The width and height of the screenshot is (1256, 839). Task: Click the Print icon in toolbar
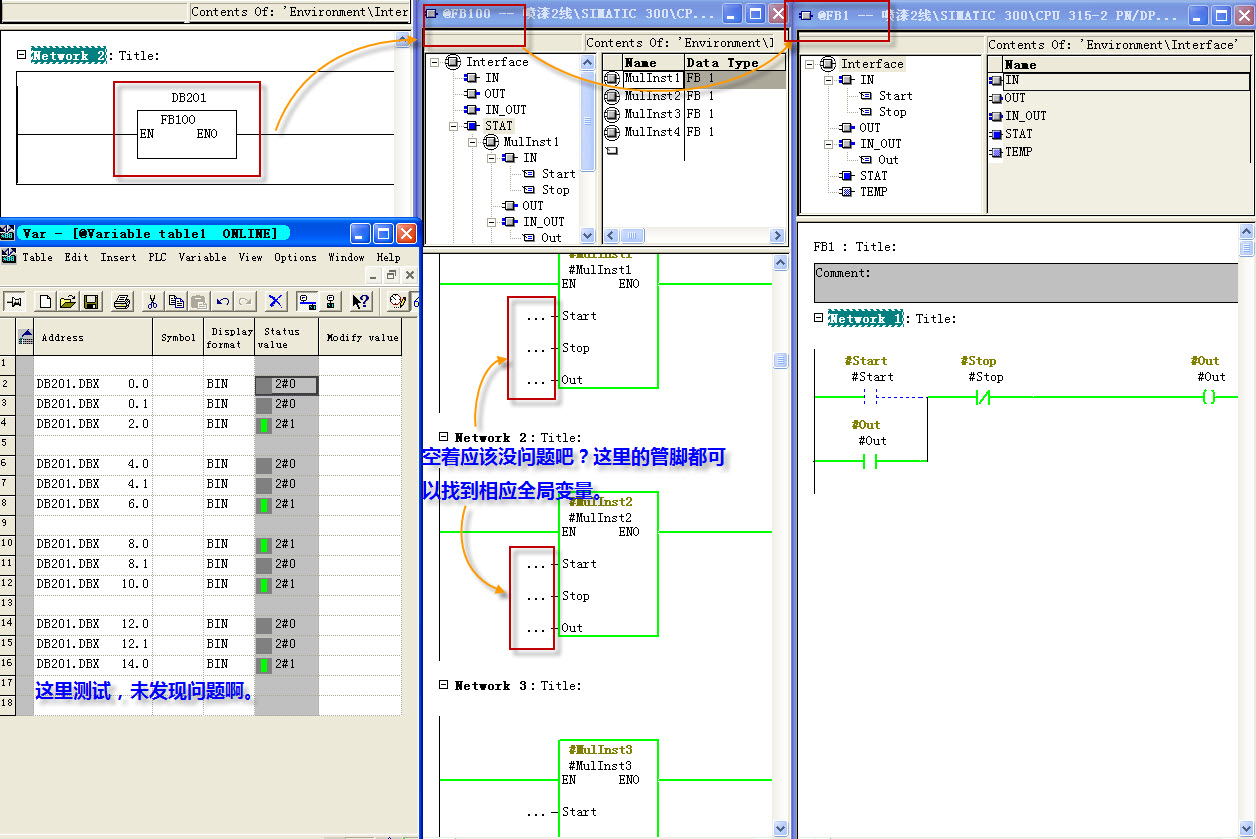coord(122,301)
